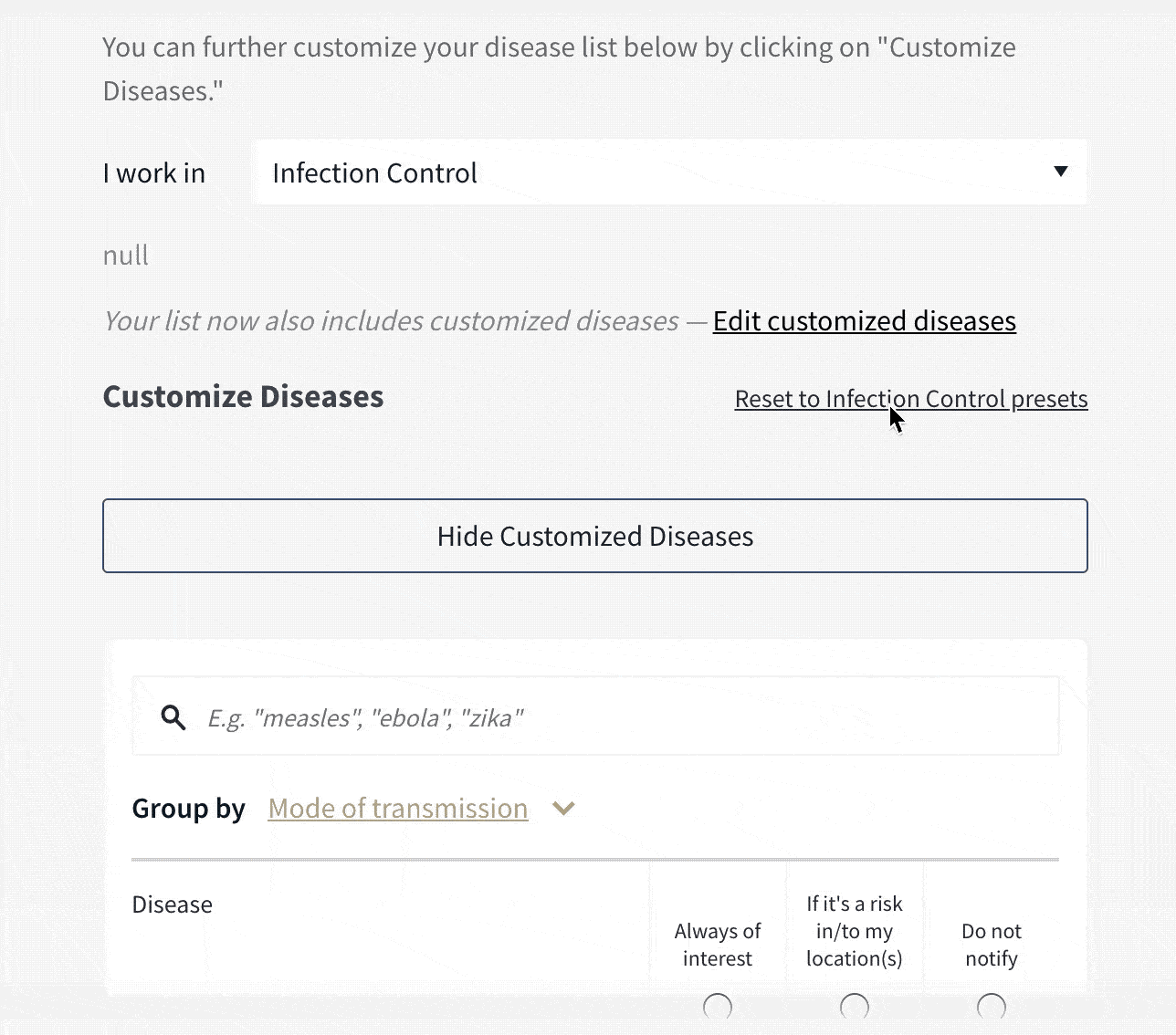
Task: Select the risk in my location(s) radio button
Action: pos(855,1007)
